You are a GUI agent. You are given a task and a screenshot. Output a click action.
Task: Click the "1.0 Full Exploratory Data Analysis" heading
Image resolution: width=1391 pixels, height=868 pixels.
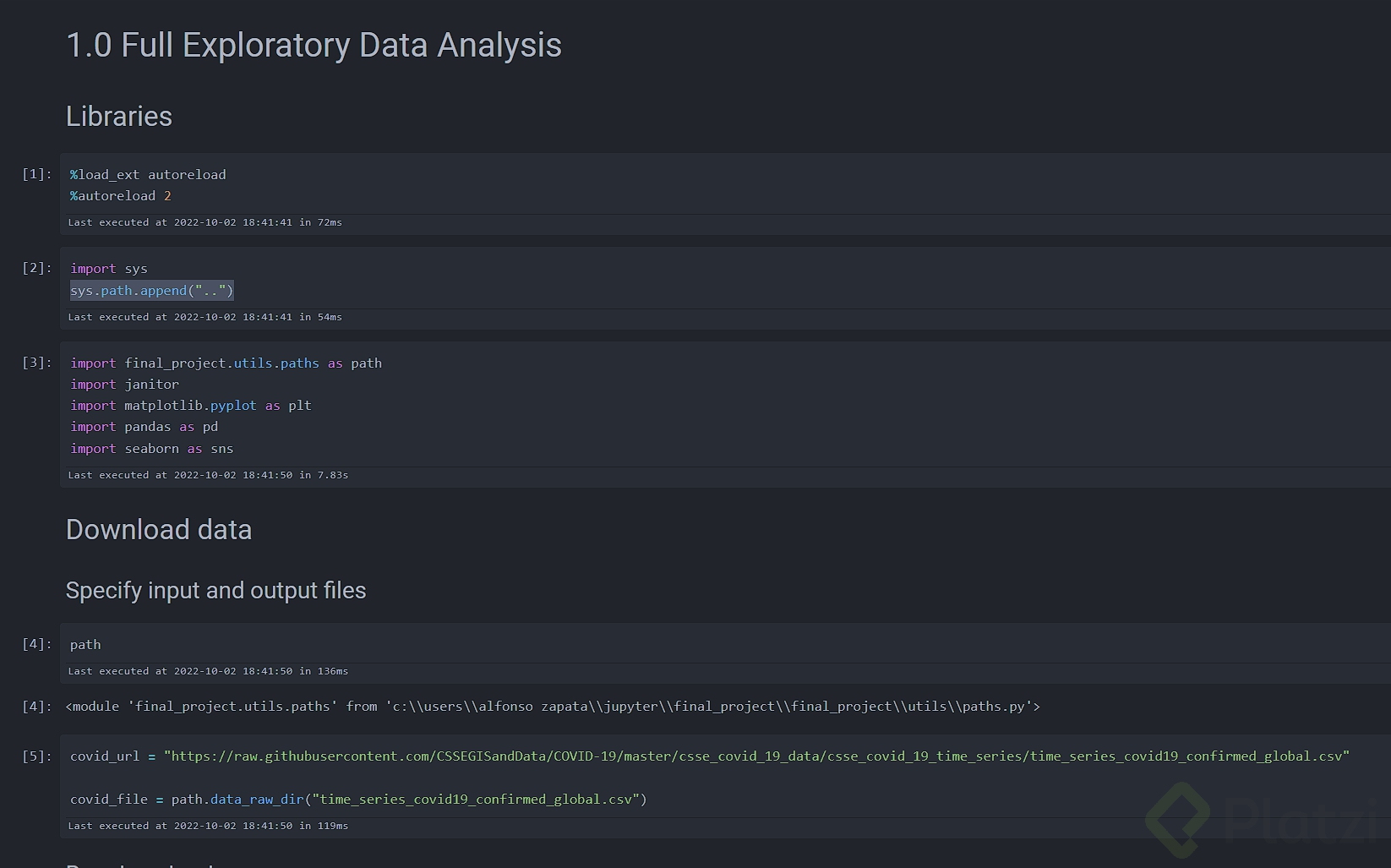click(314, 46)
